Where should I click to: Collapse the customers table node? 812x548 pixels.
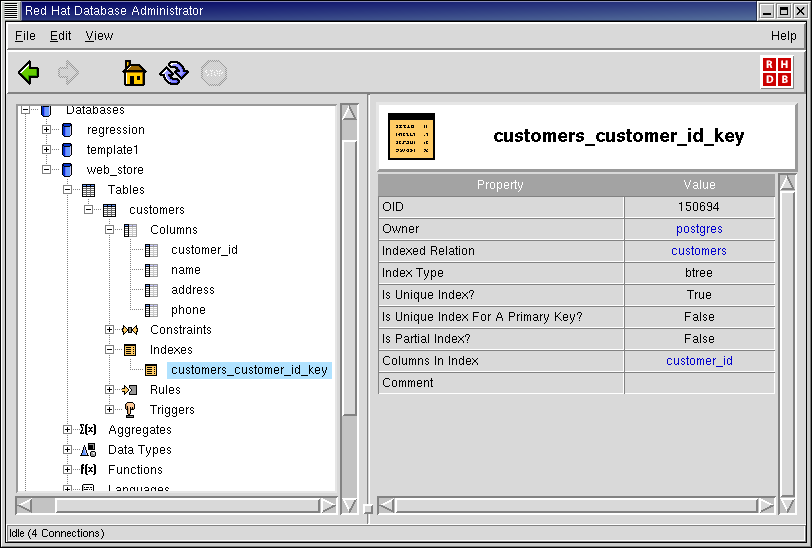89,210
